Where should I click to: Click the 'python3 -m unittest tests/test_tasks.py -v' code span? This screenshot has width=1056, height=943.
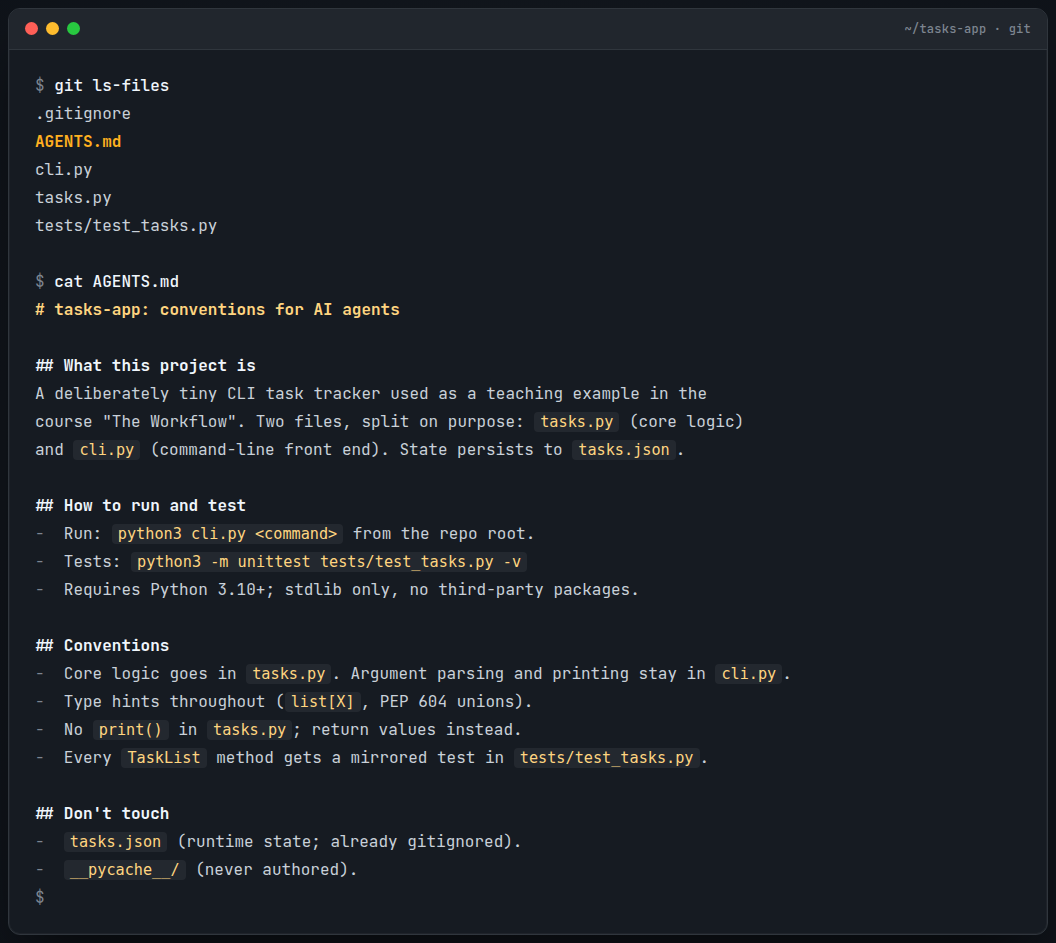[x=329, y=562]
